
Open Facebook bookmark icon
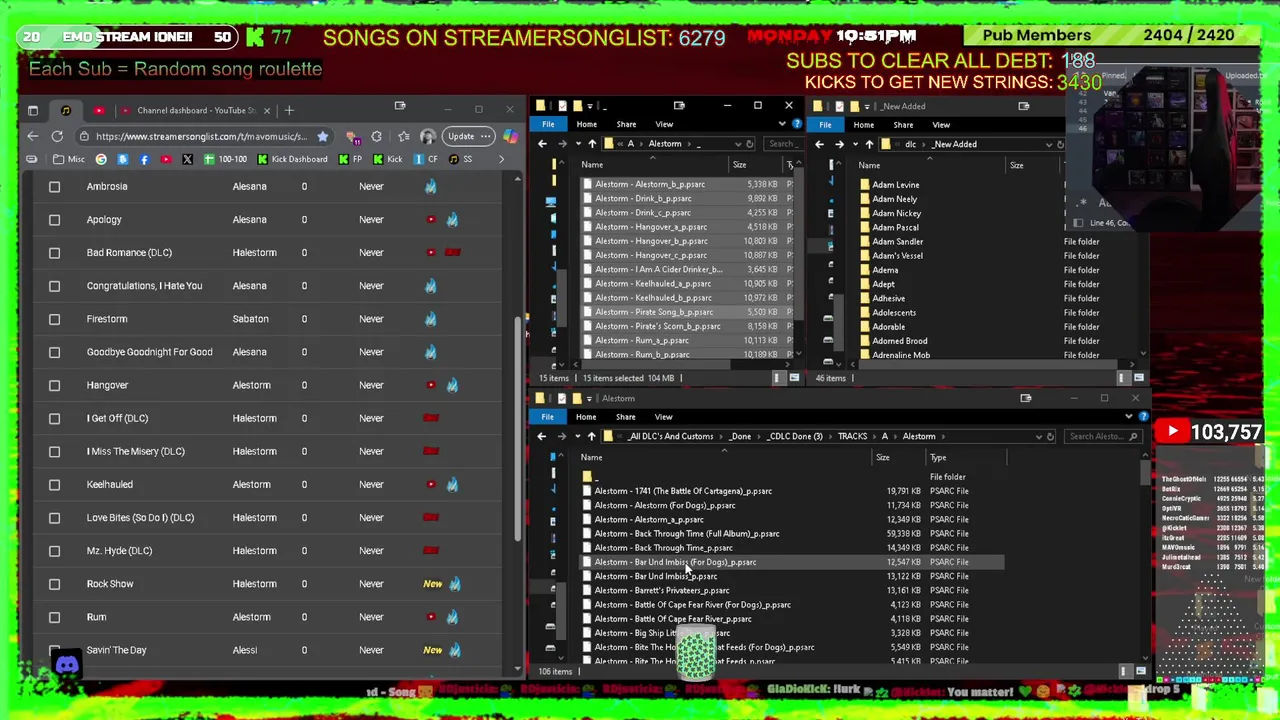[144, 159]
